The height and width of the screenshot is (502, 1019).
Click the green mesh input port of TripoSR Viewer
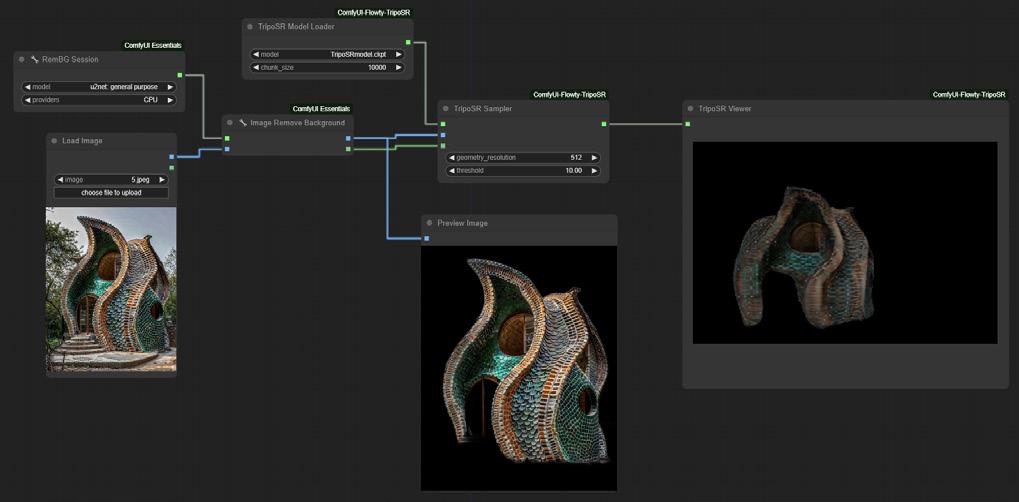pyautogui.click(x=688, y=124)
